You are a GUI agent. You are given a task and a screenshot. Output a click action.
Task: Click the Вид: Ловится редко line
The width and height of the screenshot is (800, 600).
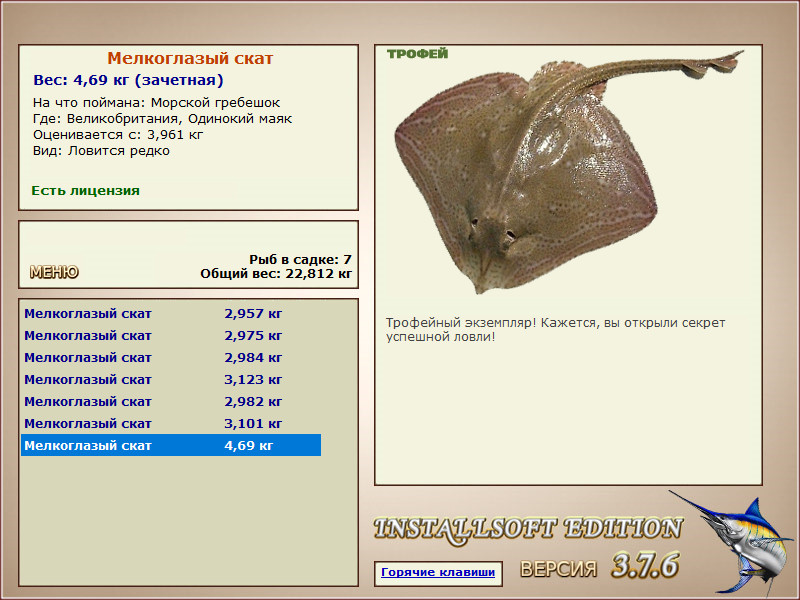pyautogui.click(x=101, y=151)
